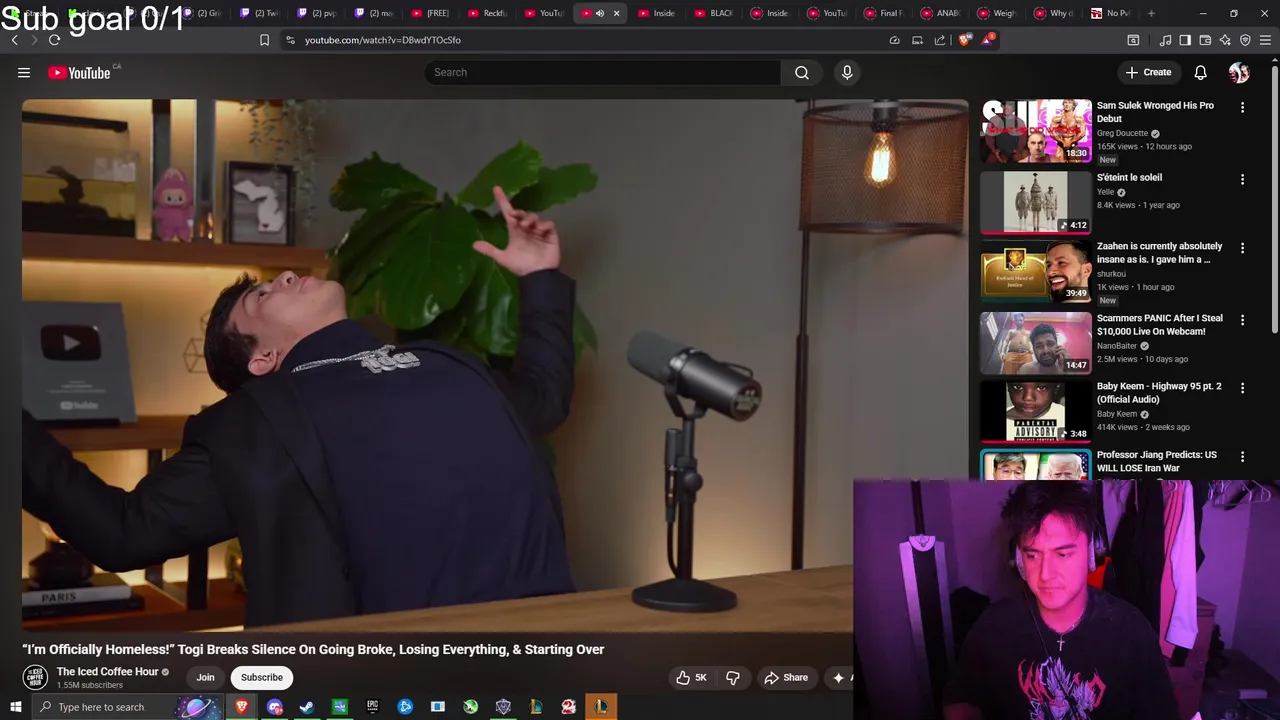Viewport: 1280px width, 720px height.
Task: Open options for Sam Sulek Wronged video
Action: coord(1242,107)
